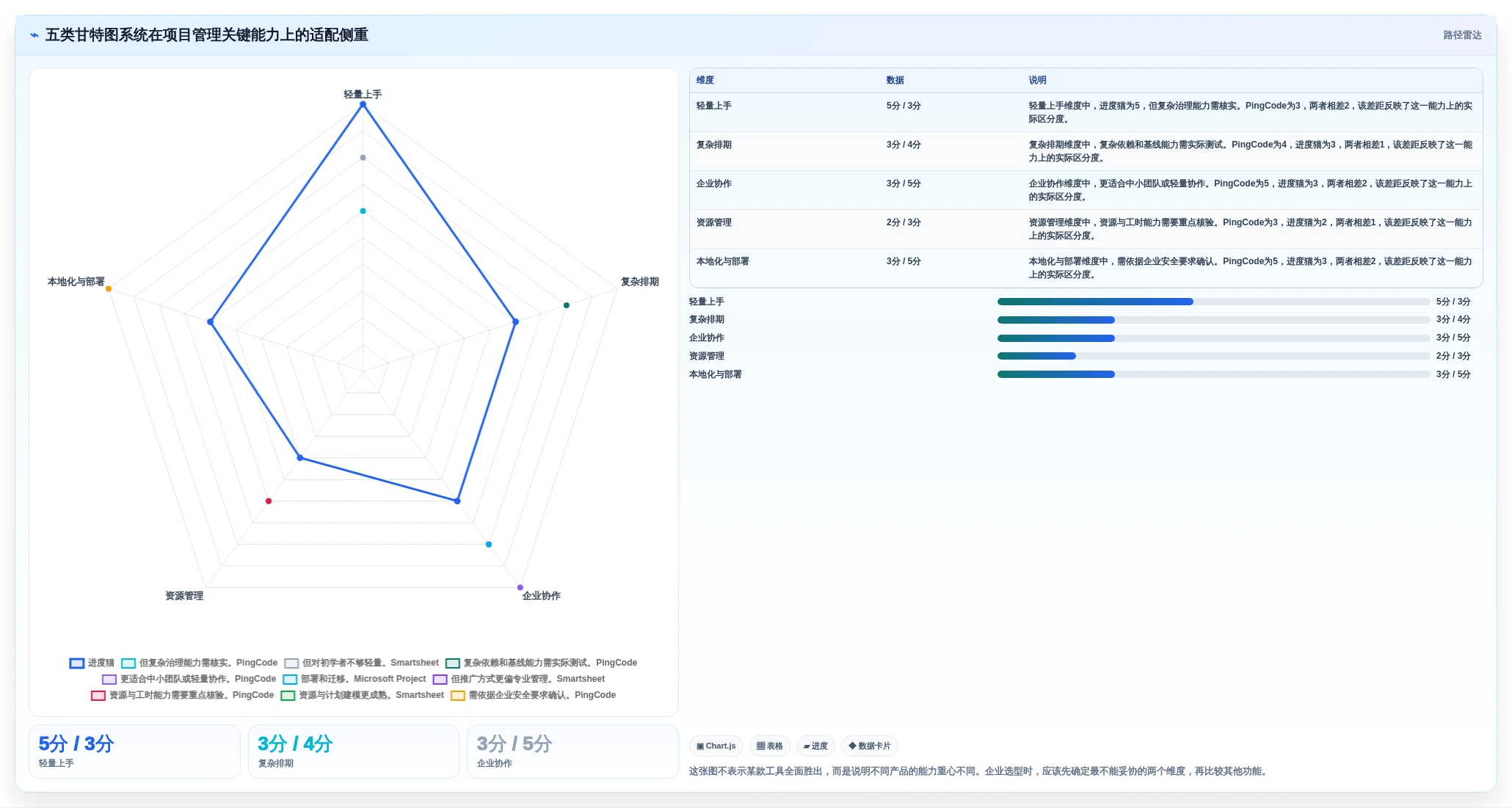This screenshot has height=808, width=1512.
Task: Click the 本地化与部署 label in the progress list
Action: [x=715, y=374]
